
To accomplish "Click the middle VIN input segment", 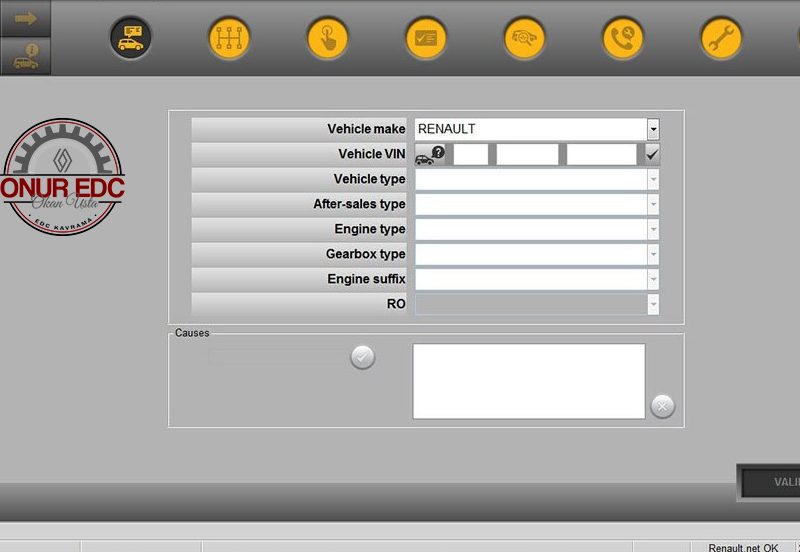I will tap(527, 154).
